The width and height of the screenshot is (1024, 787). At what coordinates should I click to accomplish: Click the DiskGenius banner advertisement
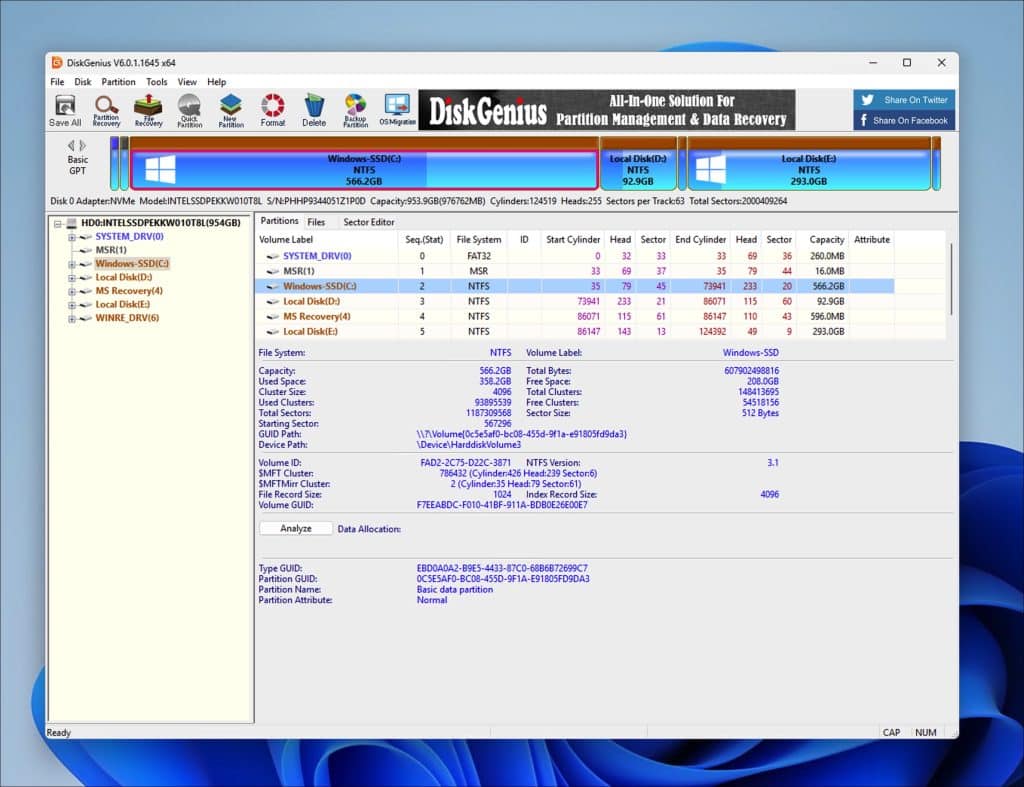(x=607, y=110)
